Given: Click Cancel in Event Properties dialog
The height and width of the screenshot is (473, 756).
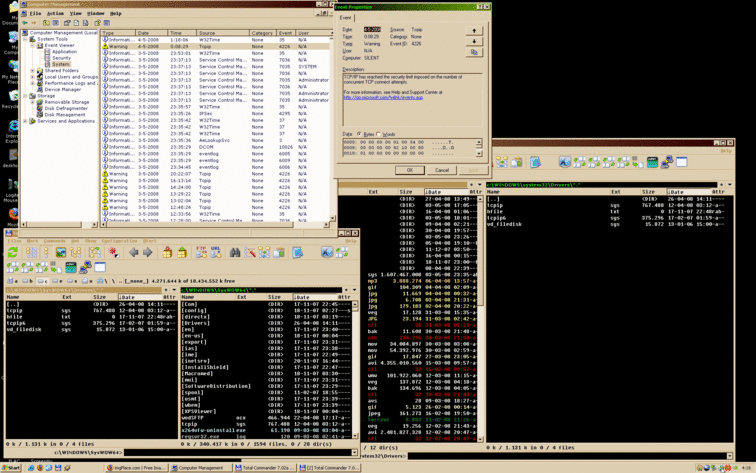Looking at the screenshot, I should (x=442, y=170).
